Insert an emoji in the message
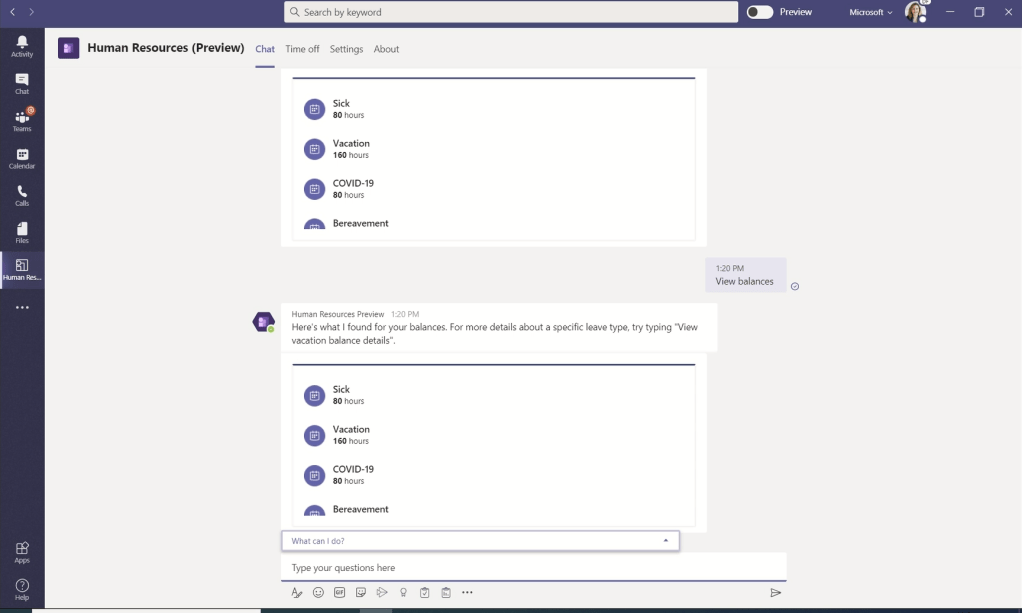The image size is (1022, 613). pos(318,593)
